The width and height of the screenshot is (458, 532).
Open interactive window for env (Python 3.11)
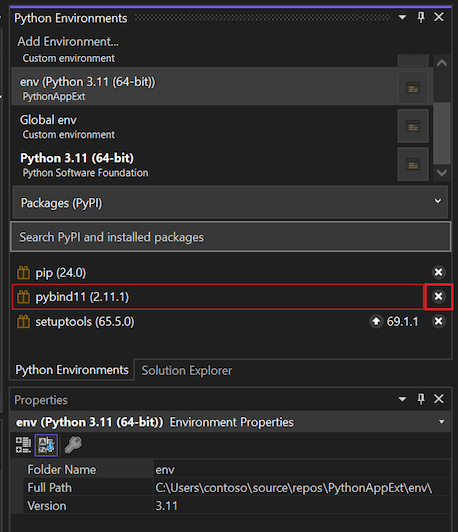pyautogui.click(x=413, y=88)
